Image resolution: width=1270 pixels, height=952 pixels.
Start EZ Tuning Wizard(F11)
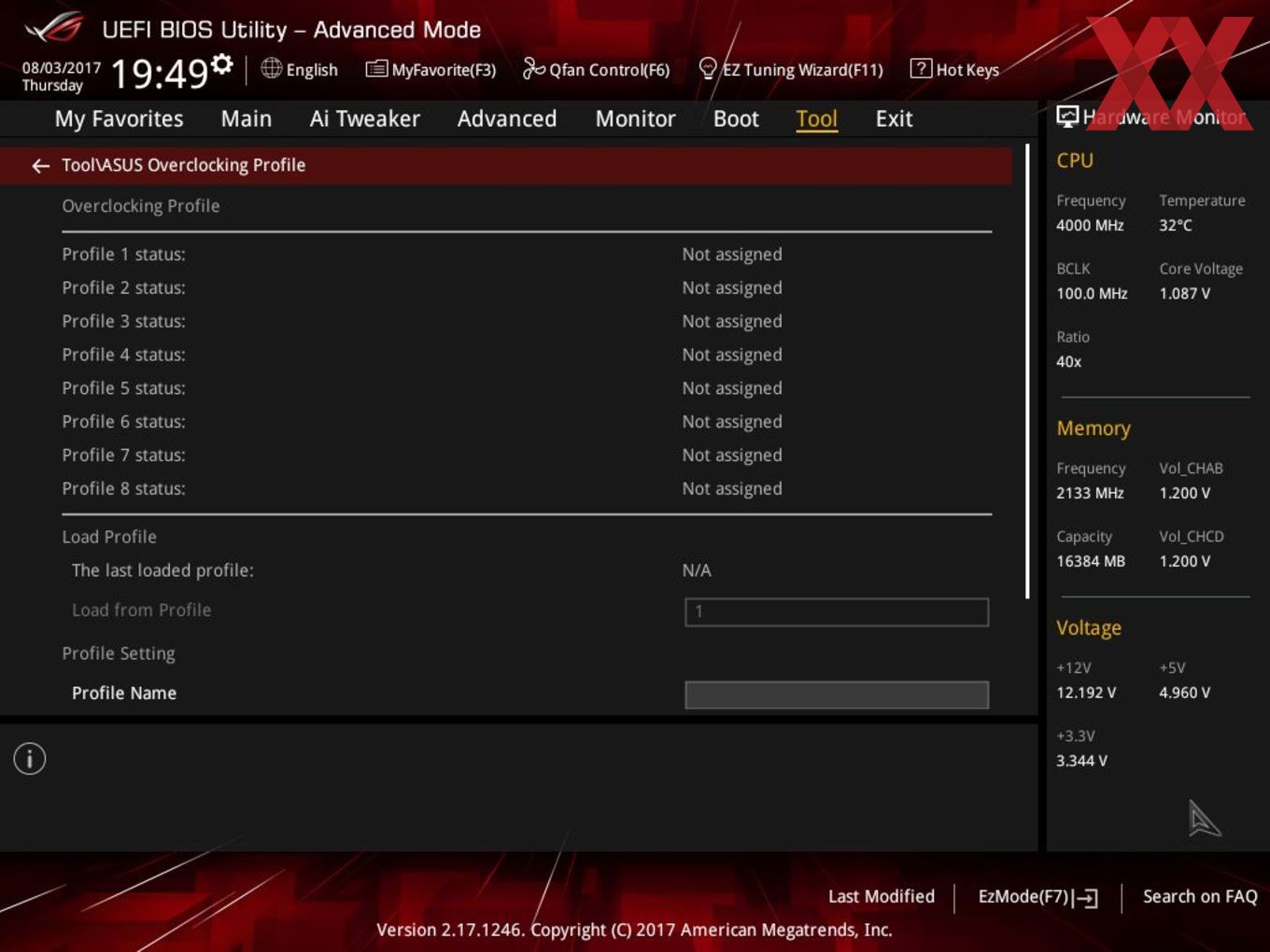click(x=791, y=69)
